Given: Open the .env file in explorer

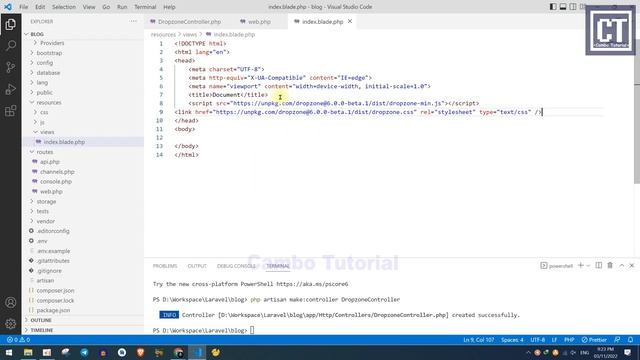Looking at the screenshot, I should coord(42,241).
